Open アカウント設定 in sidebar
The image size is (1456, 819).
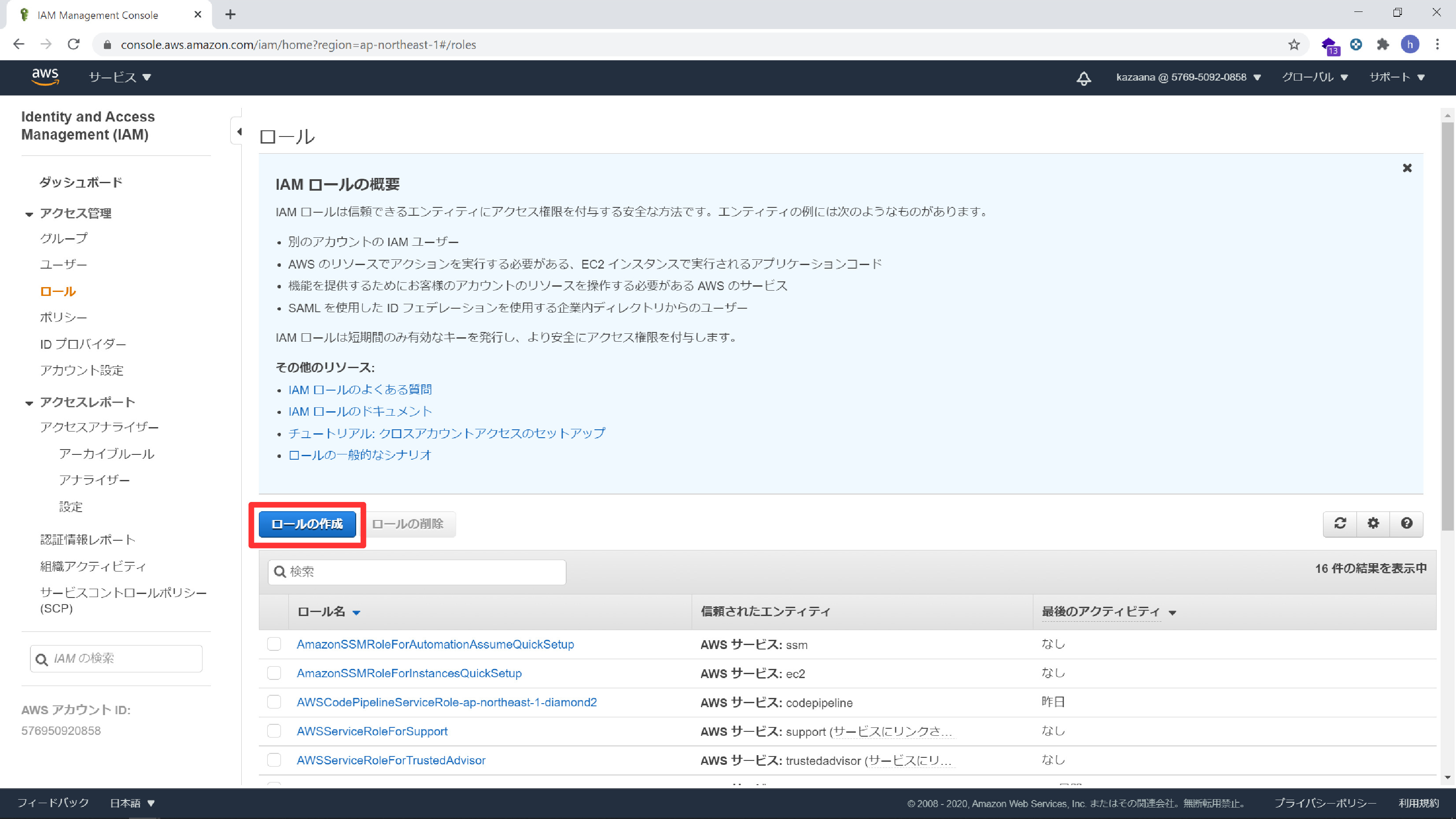point(81,370)
